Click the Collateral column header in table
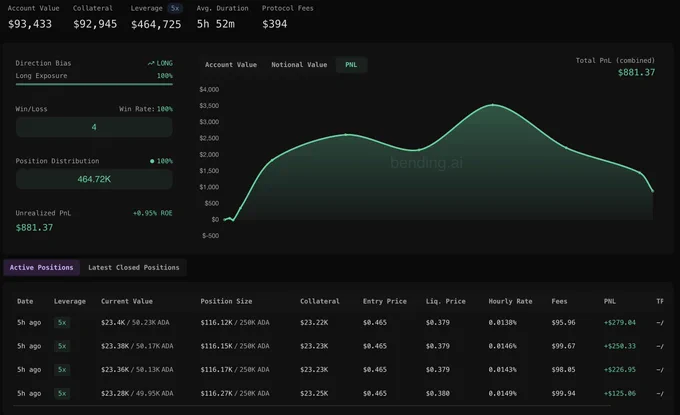This screenshot has width=680, height=415. pyautogui.click(x=320, y=301)
